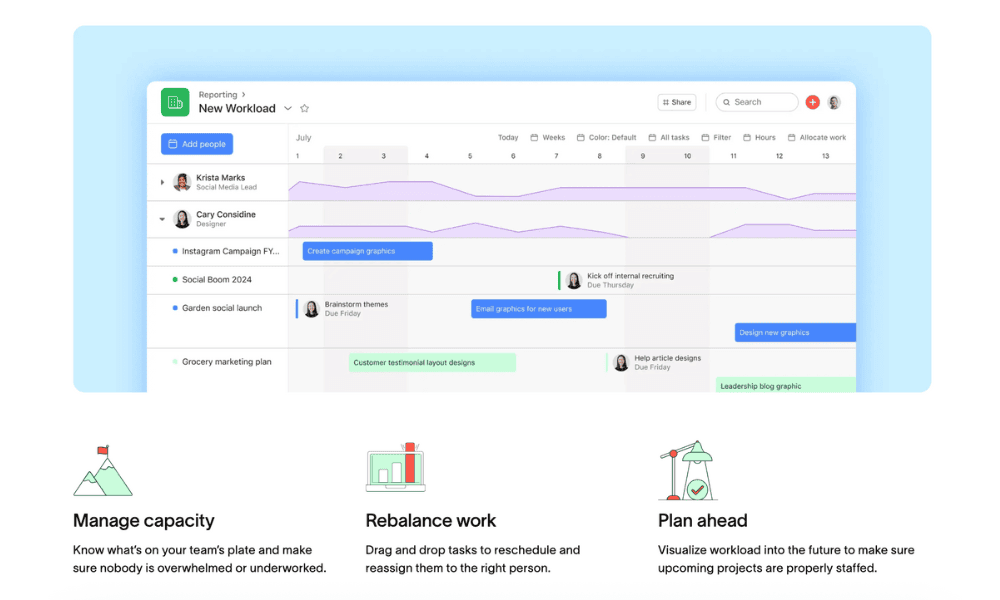The image size is (1000, 600).
Task: Select the Hours toolbar option
Action: click(x=759, y=138)
